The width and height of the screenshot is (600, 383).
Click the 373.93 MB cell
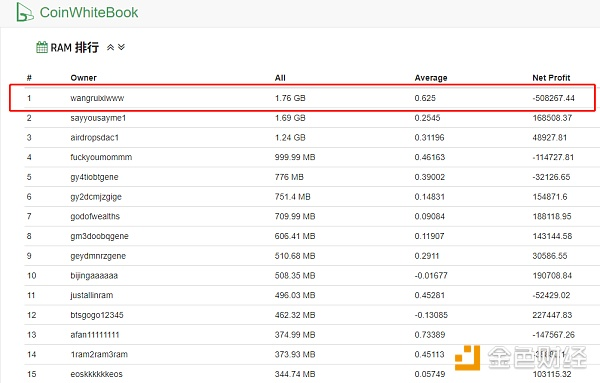295,354
